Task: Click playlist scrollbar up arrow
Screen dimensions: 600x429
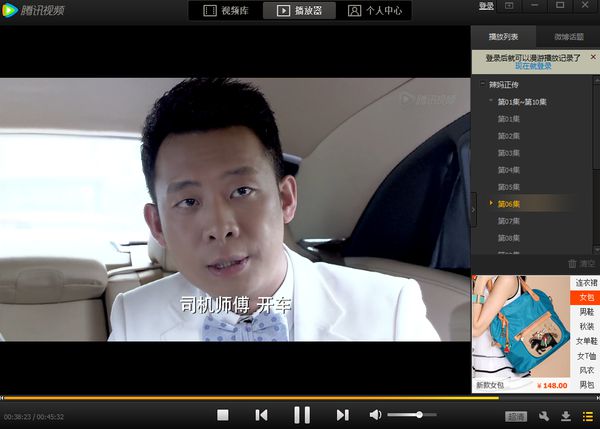Action: coord(597,80)
